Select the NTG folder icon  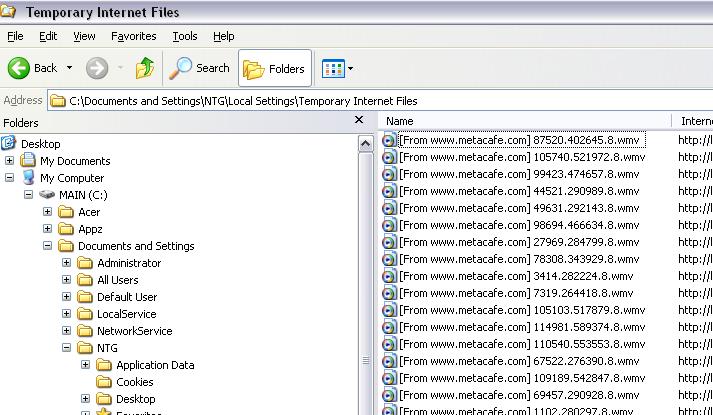(85, 348)
